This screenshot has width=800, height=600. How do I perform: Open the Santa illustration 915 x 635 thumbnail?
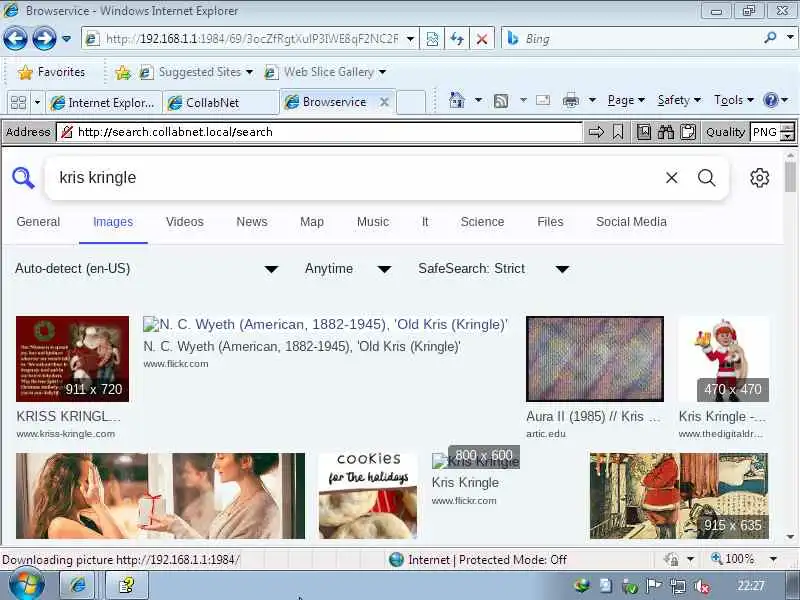pos(679,496)
